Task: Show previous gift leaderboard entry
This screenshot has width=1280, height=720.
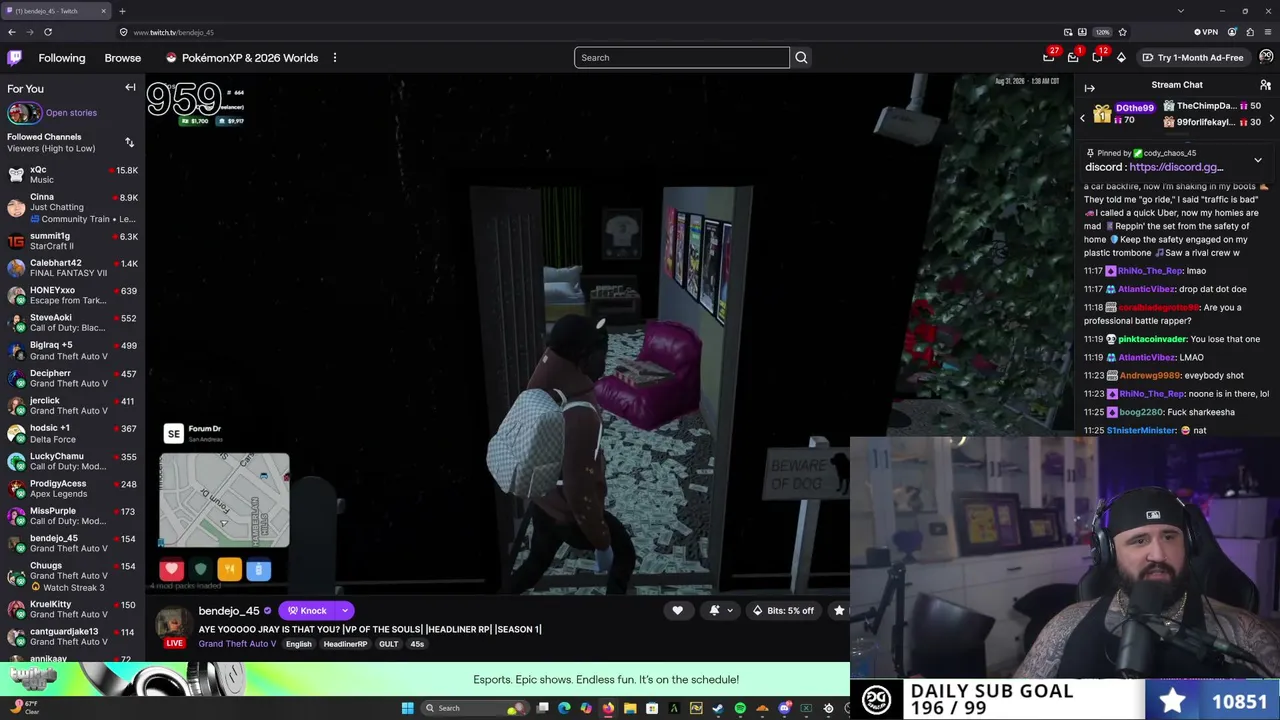Action: 1082,119
